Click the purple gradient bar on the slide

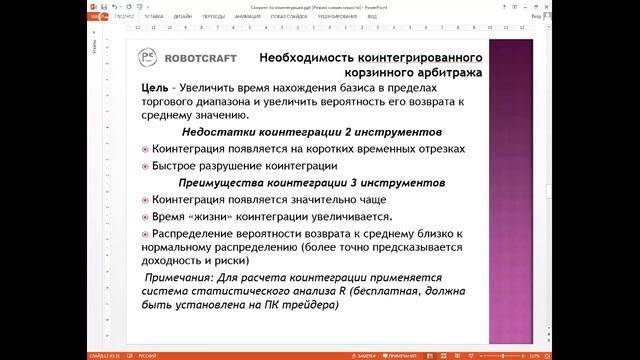click(511, 191)
